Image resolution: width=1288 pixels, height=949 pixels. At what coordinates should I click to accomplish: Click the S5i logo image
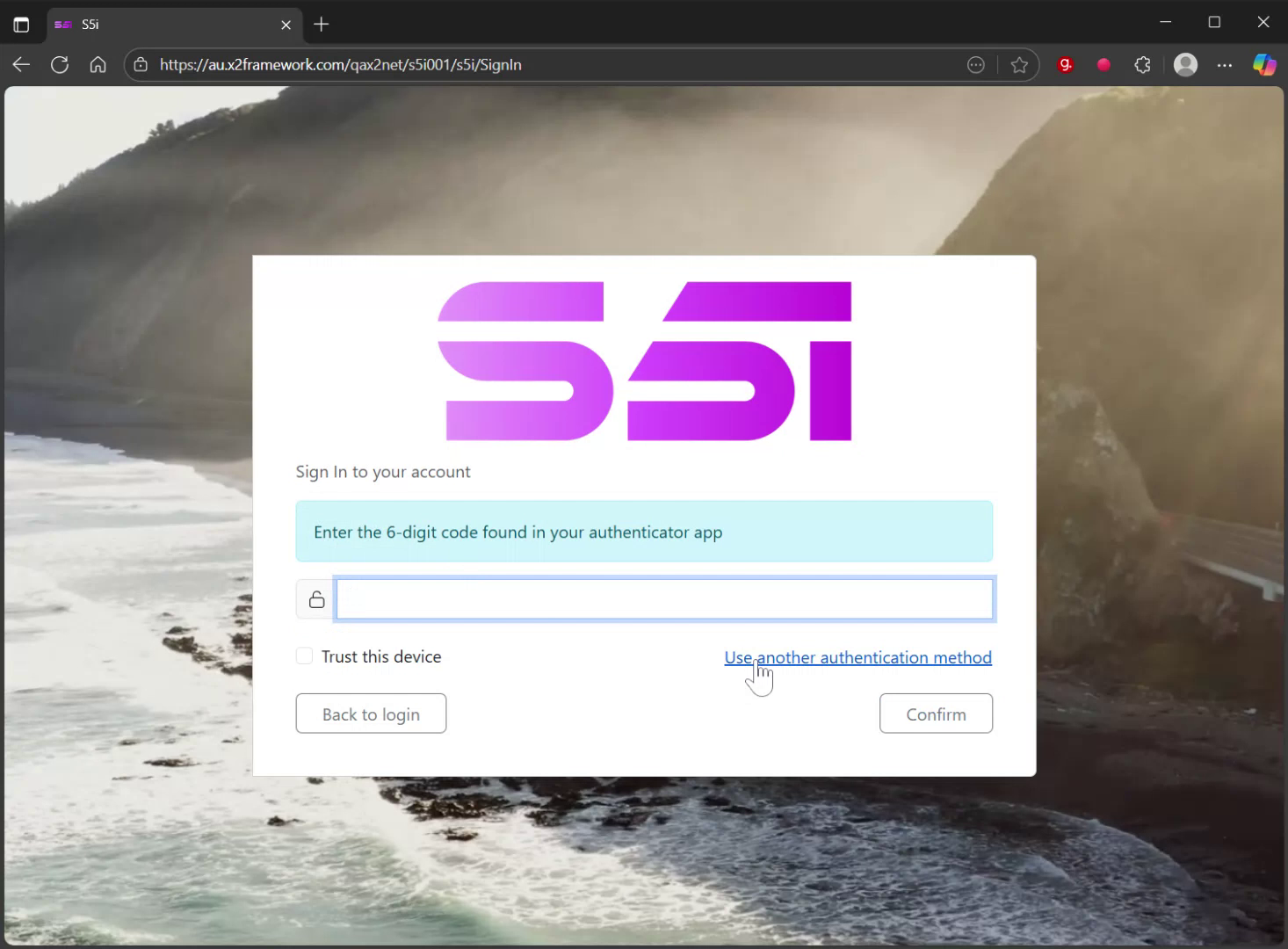pyautogui.click(x=644, y=361)
